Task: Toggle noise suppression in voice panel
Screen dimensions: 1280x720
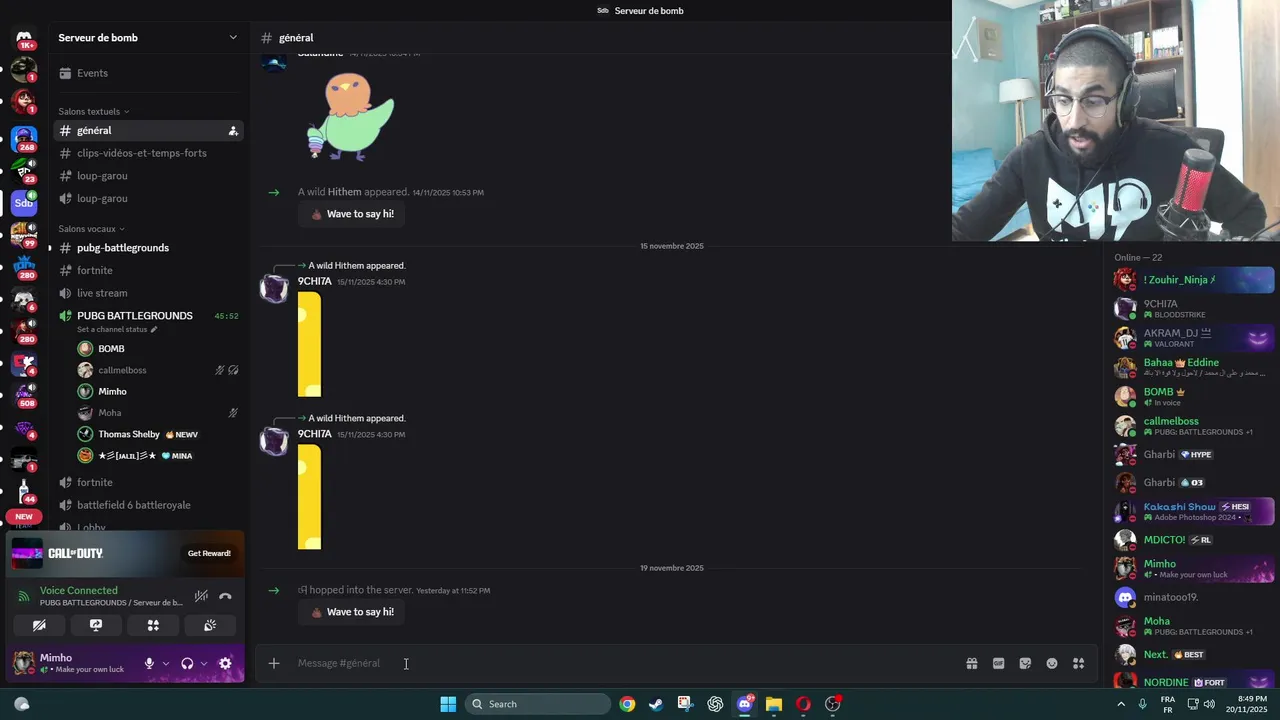Action: 201,596
